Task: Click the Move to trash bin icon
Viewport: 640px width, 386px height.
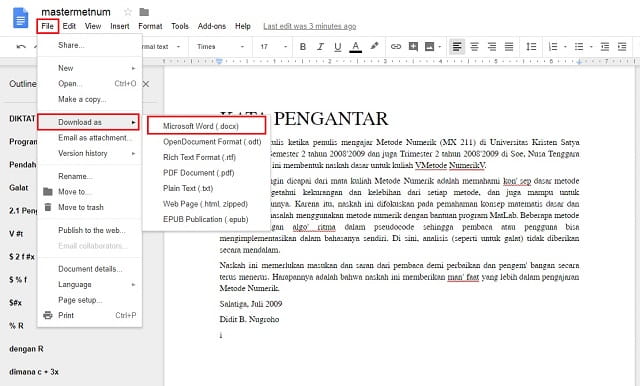Action: point(48,207)
